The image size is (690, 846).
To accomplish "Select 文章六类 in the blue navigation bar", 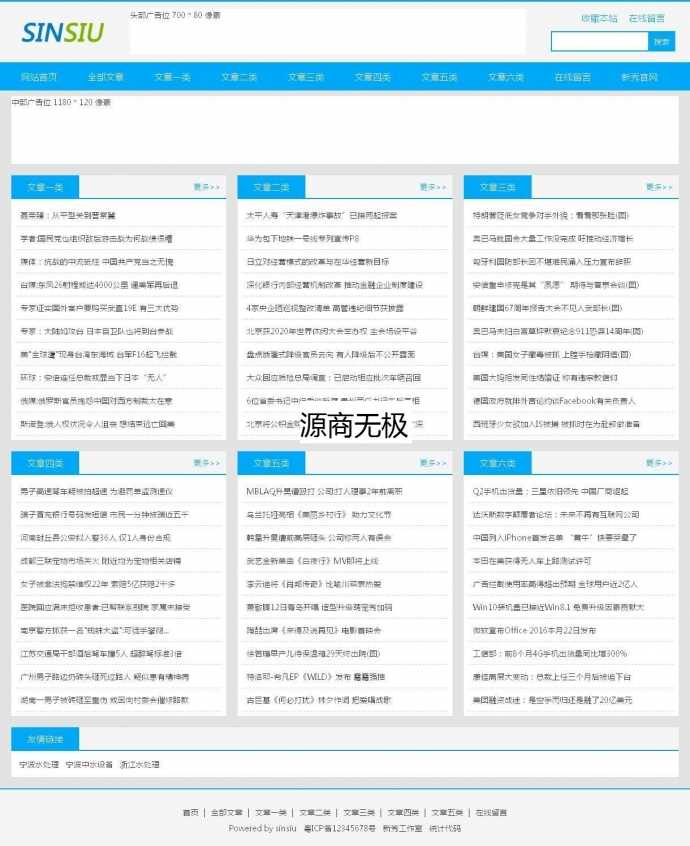I will [506, 77].
